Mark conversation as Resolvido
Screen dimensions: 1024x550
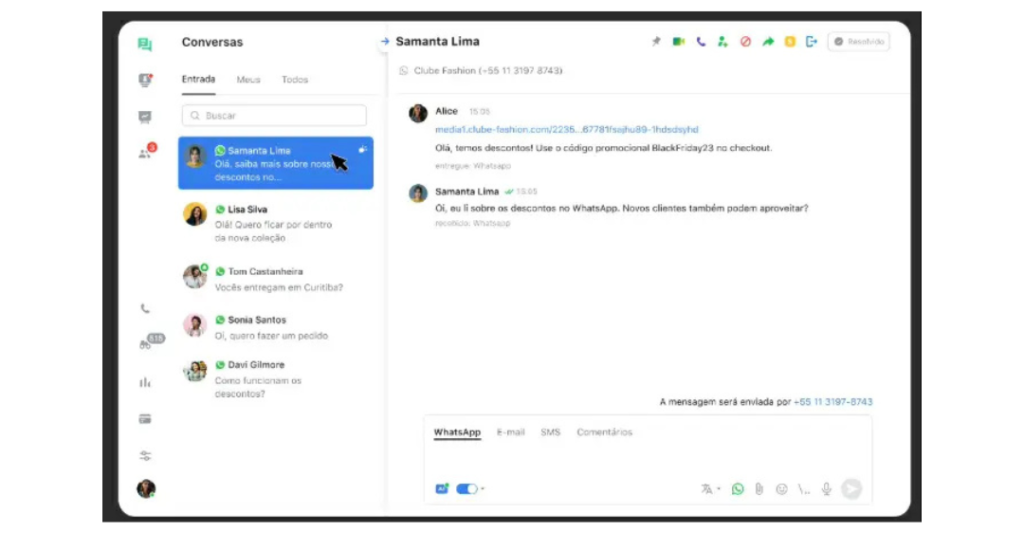[859, 42]
